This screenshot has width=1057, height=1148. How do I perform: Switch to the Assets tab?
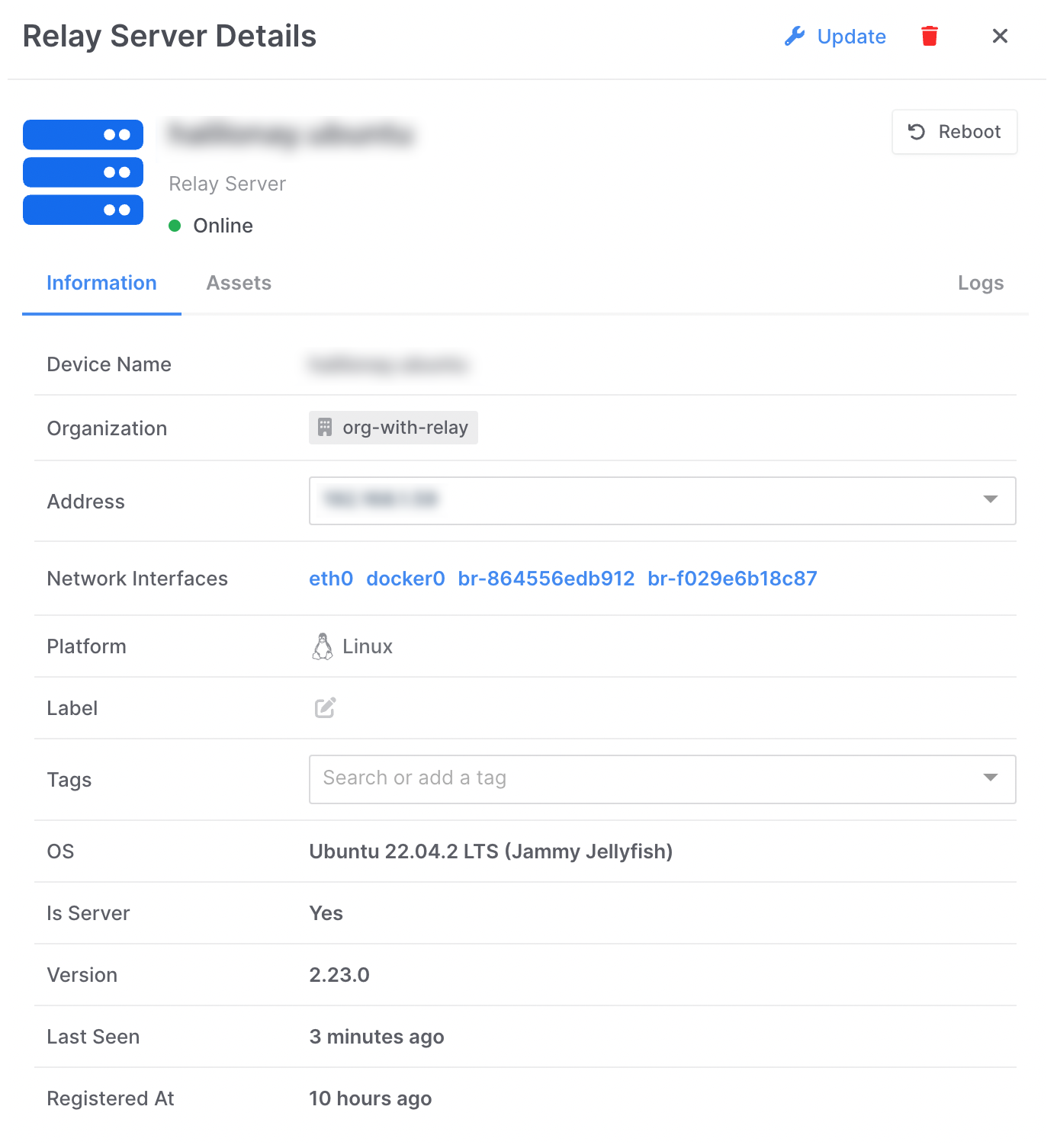(x=239, y=283)
